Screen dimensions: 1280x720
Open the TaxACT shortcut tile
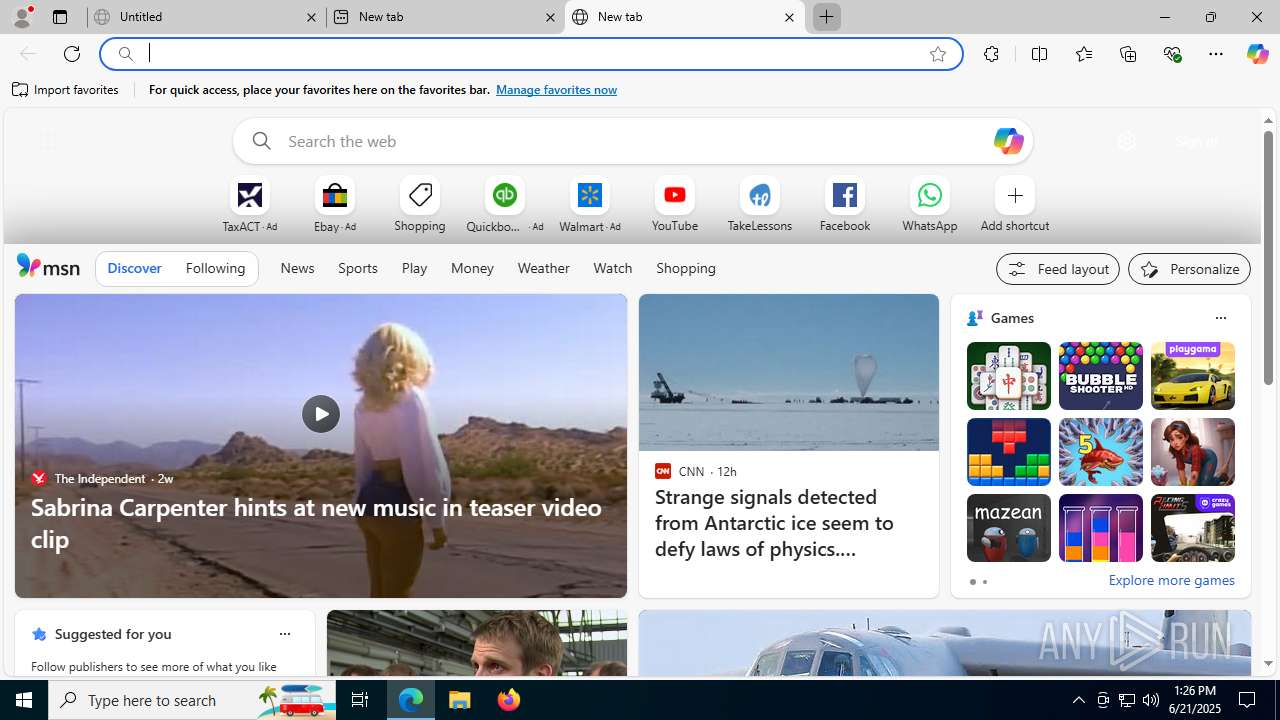[x=250, y=205]
